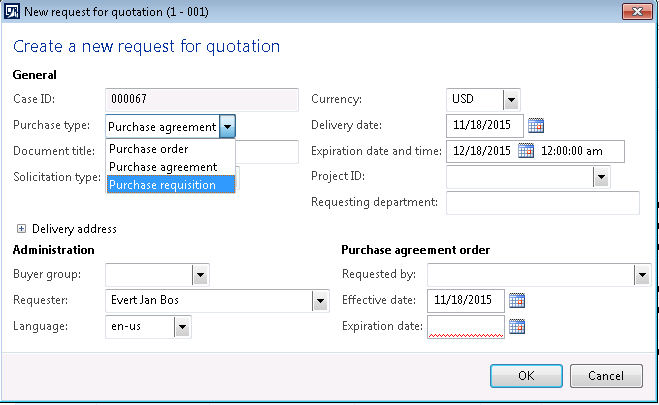Pick the Purchase requisition option
659x405 pixels.
162,184
